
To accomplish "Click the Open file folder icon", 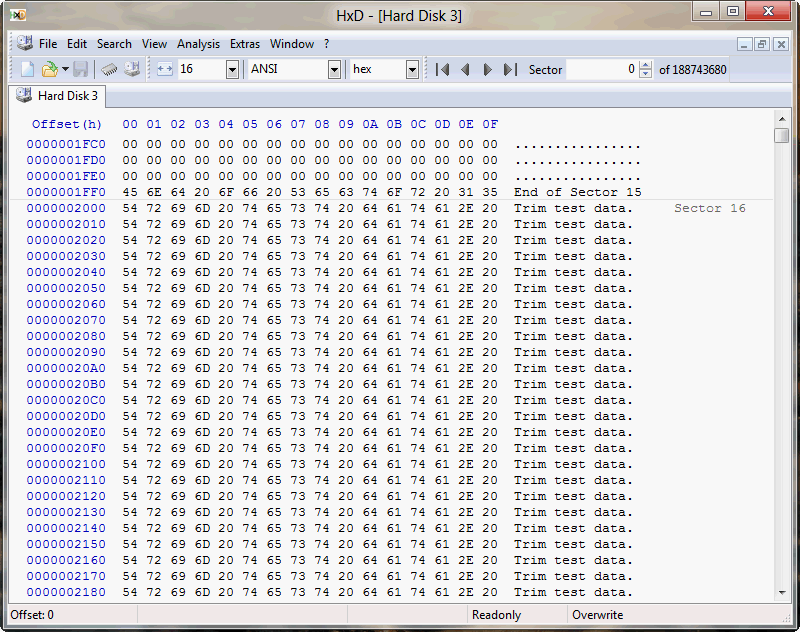I will click(48, 69).
